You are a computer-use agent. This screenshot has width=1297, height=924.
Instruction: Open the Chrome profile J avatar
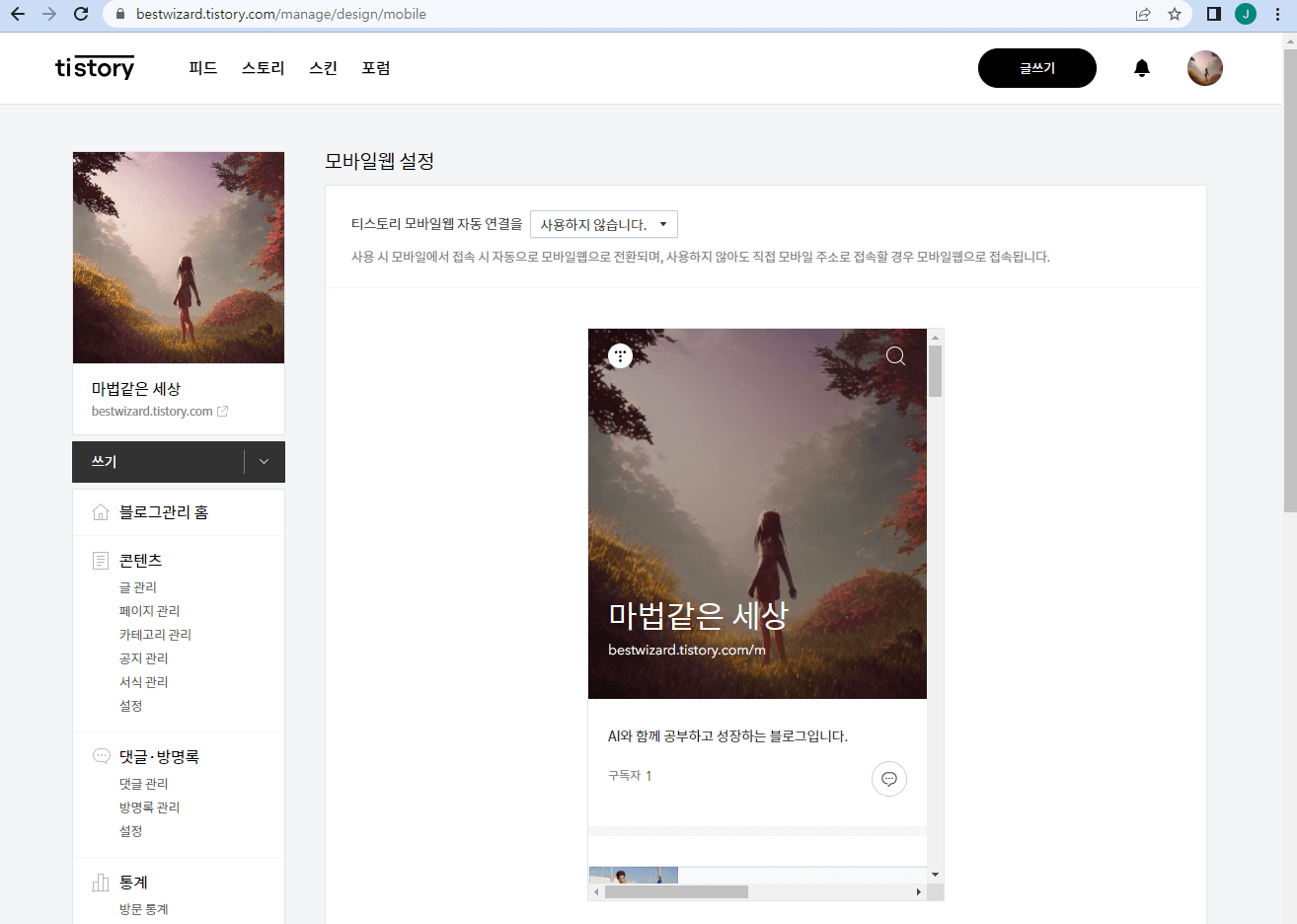pos(1246,14)
